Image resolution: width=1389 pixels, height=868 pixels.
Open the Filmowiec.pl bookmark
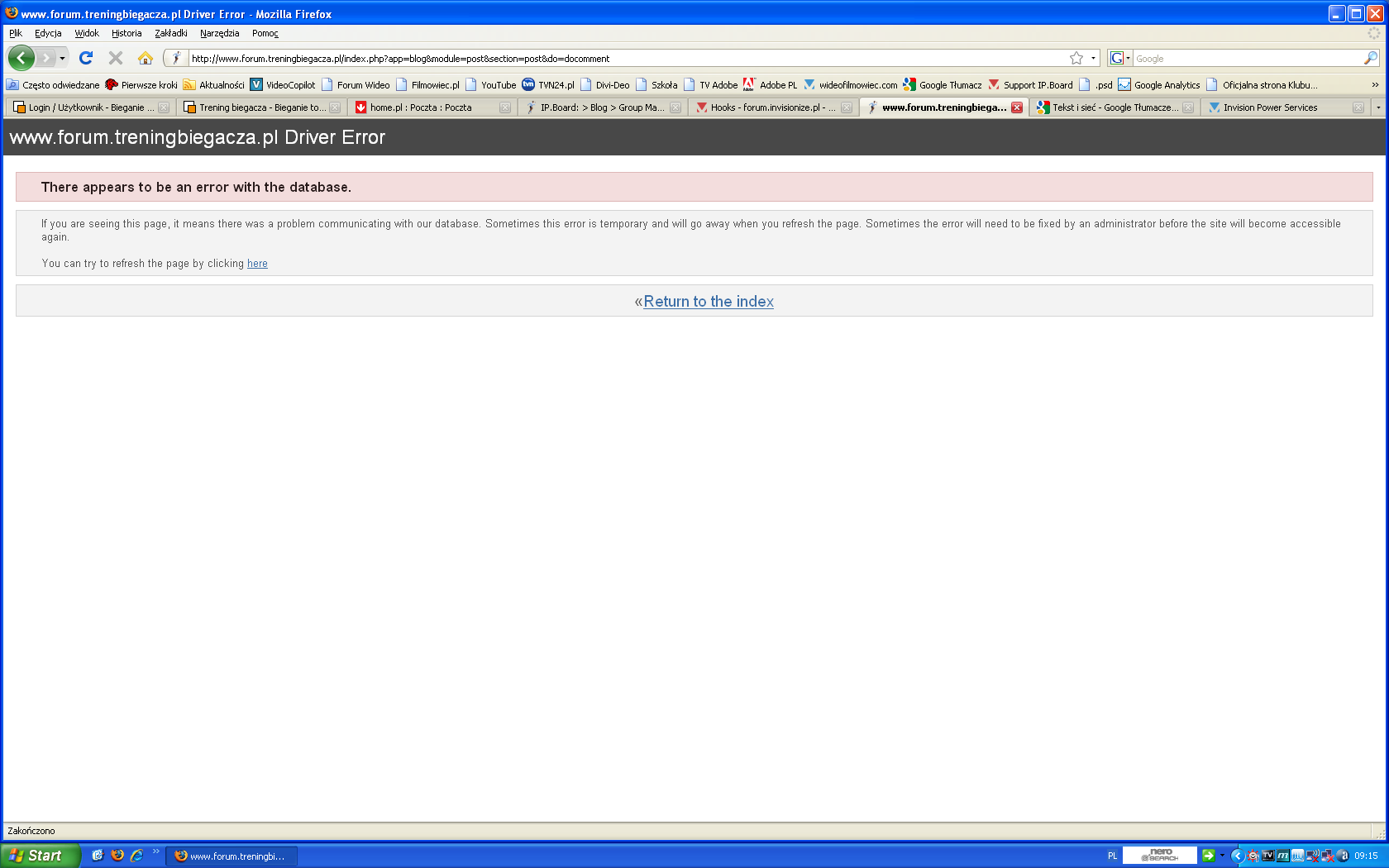(427, 84)
